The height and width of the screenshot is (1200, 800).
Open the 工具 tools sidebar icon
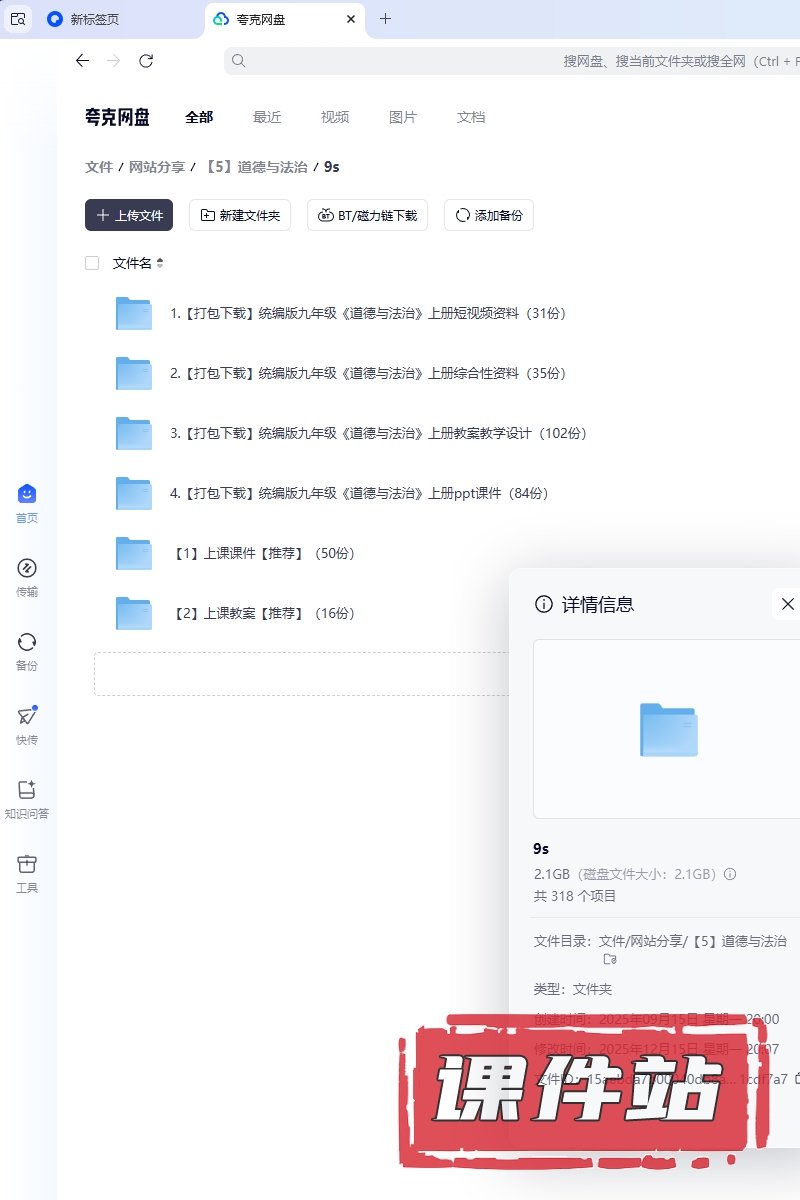pos(27,864)
